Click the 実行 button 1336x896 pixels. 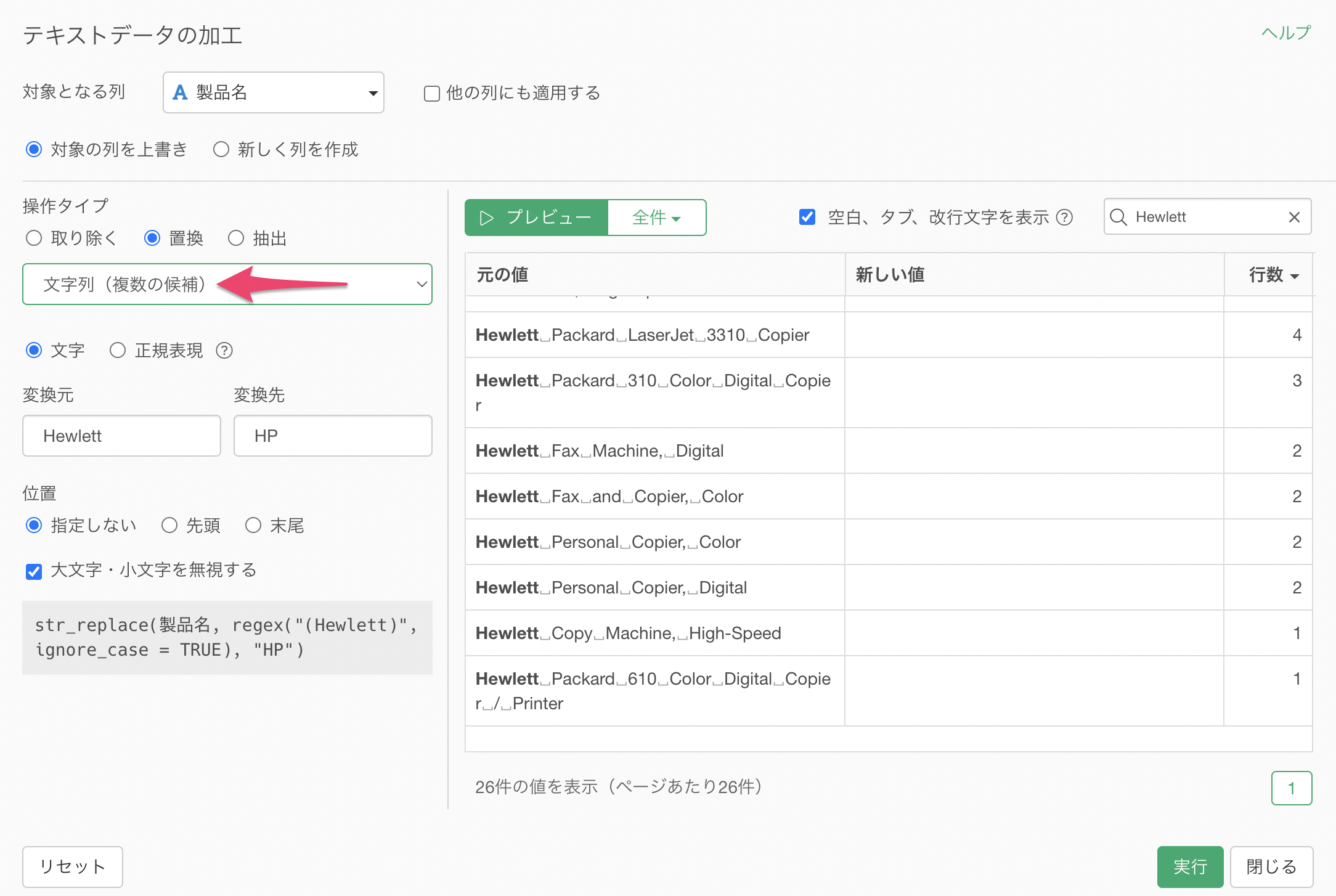coord(1190,866)
